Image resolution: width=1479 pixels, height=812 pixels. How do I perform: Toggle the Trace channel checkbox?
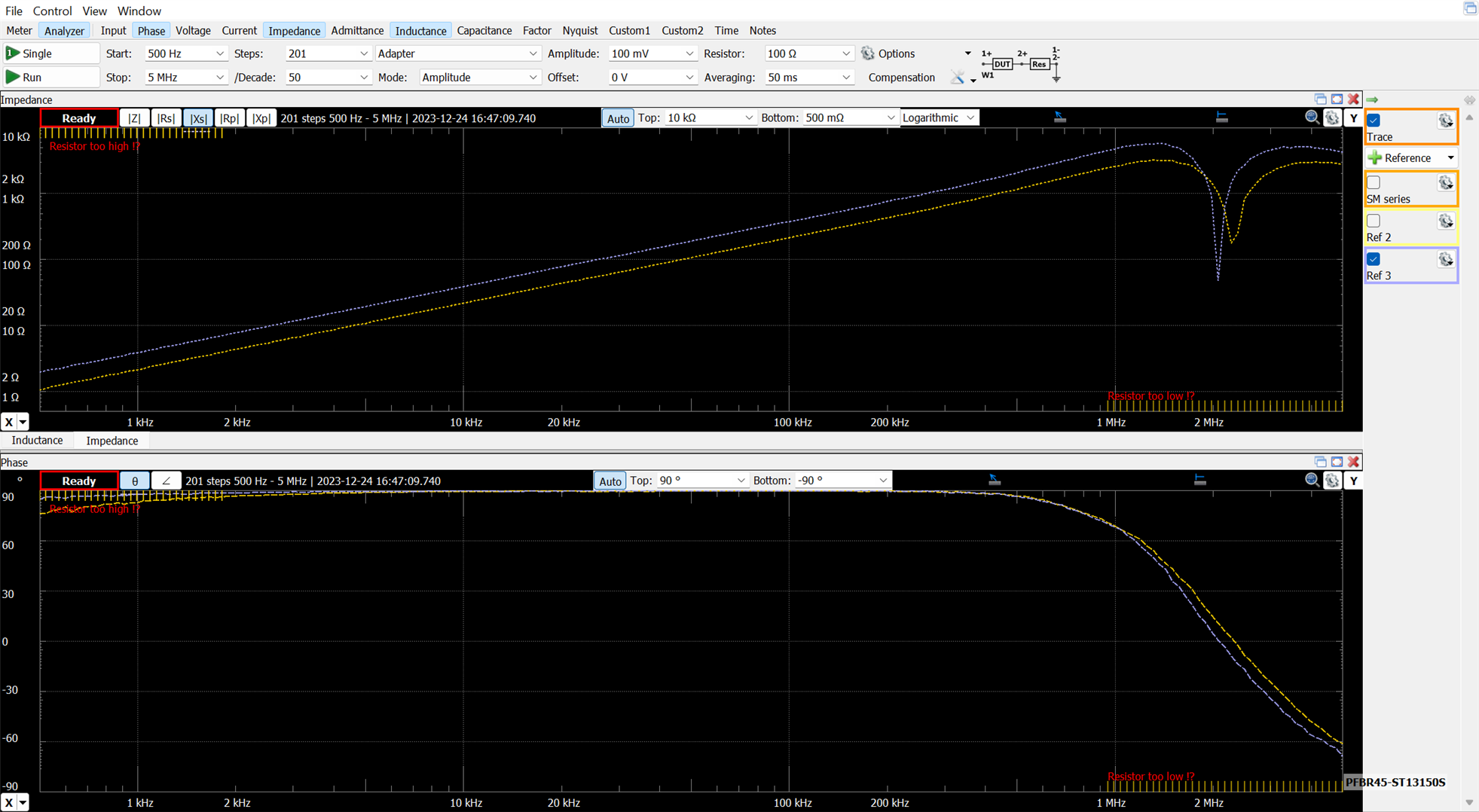pos(1374,121)
